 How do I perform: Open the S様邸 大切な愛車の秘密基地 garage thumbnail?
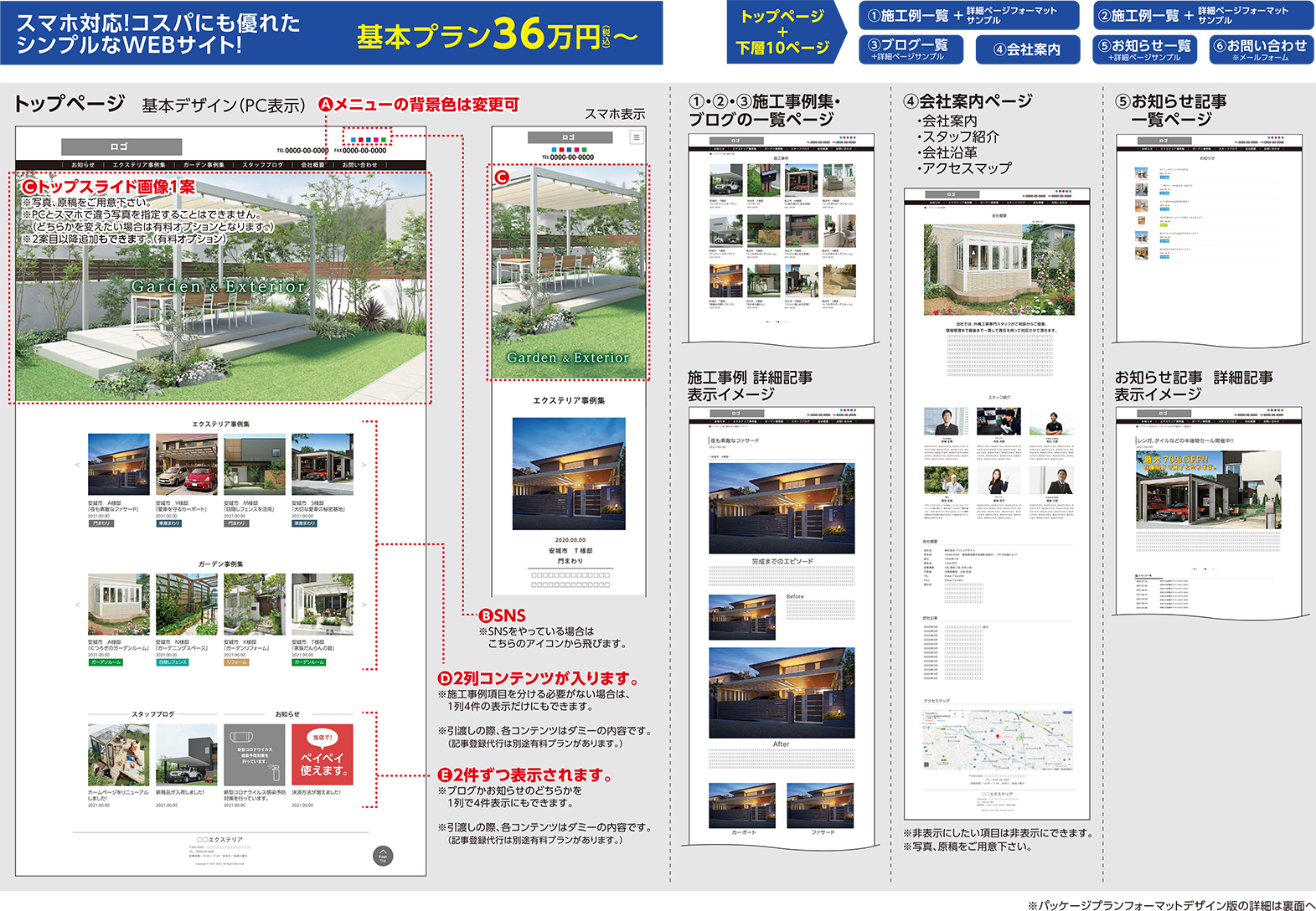coord(323,465)
